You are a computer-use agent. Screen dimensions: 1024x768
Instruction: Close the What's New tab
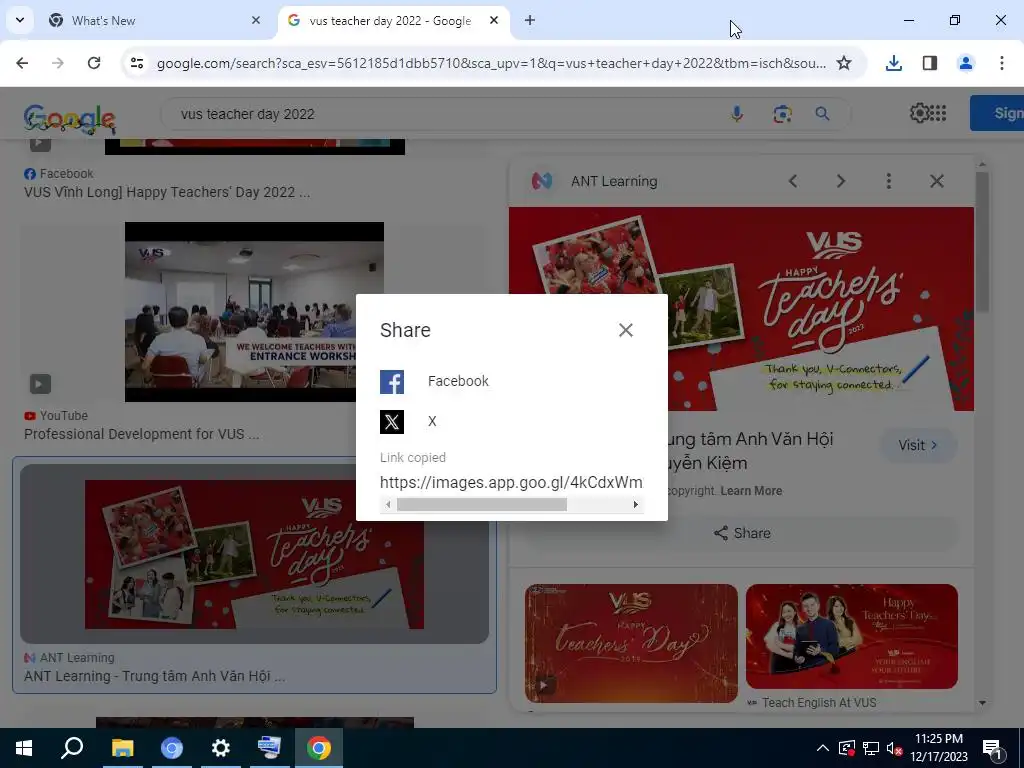(255, 21)
